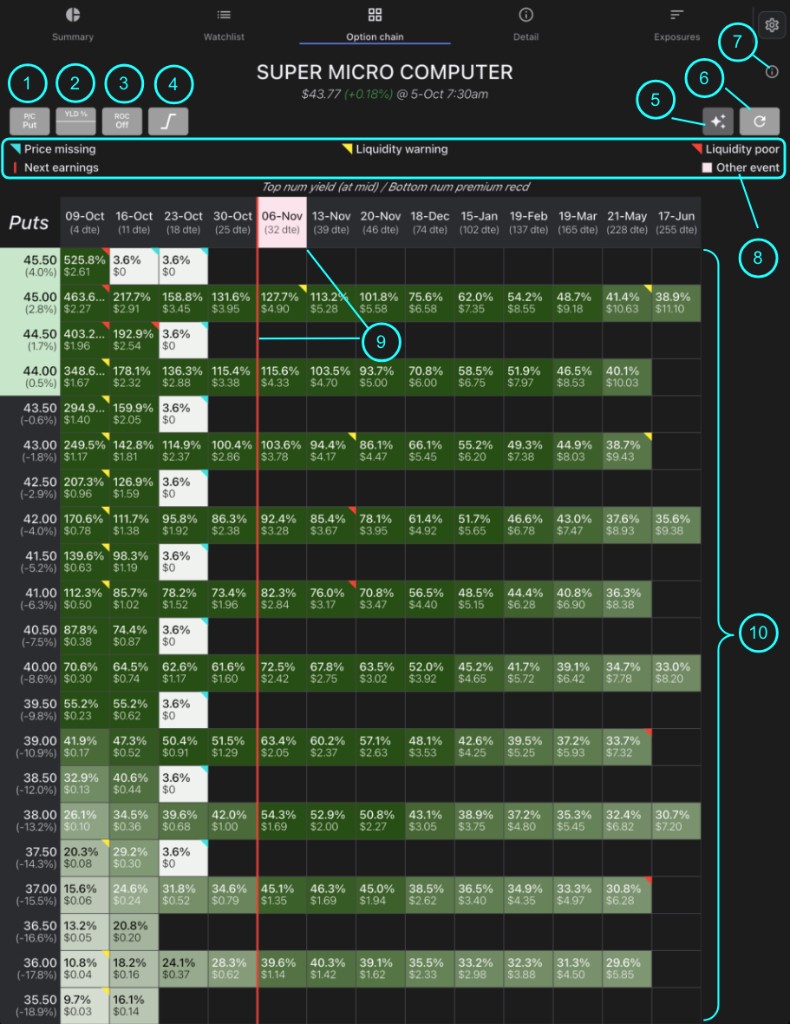Image resolution: width=790 pixels, height=1024 pixels.
Task: Open the 51.5% $1.29 cell
Action: 232,746
